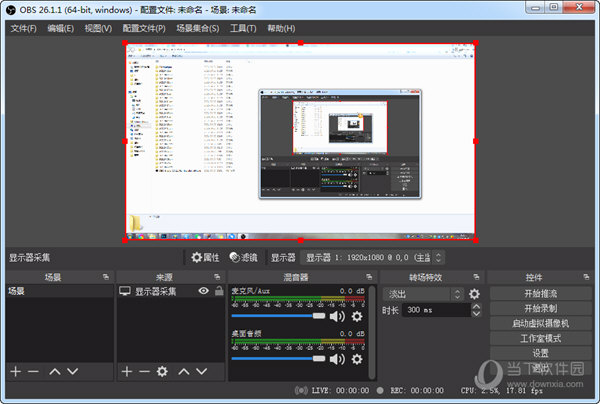Image resolution: width=600 pixels, height=404 pixels.
Task: Add a new scene with the plus icon
Action: 15,371
